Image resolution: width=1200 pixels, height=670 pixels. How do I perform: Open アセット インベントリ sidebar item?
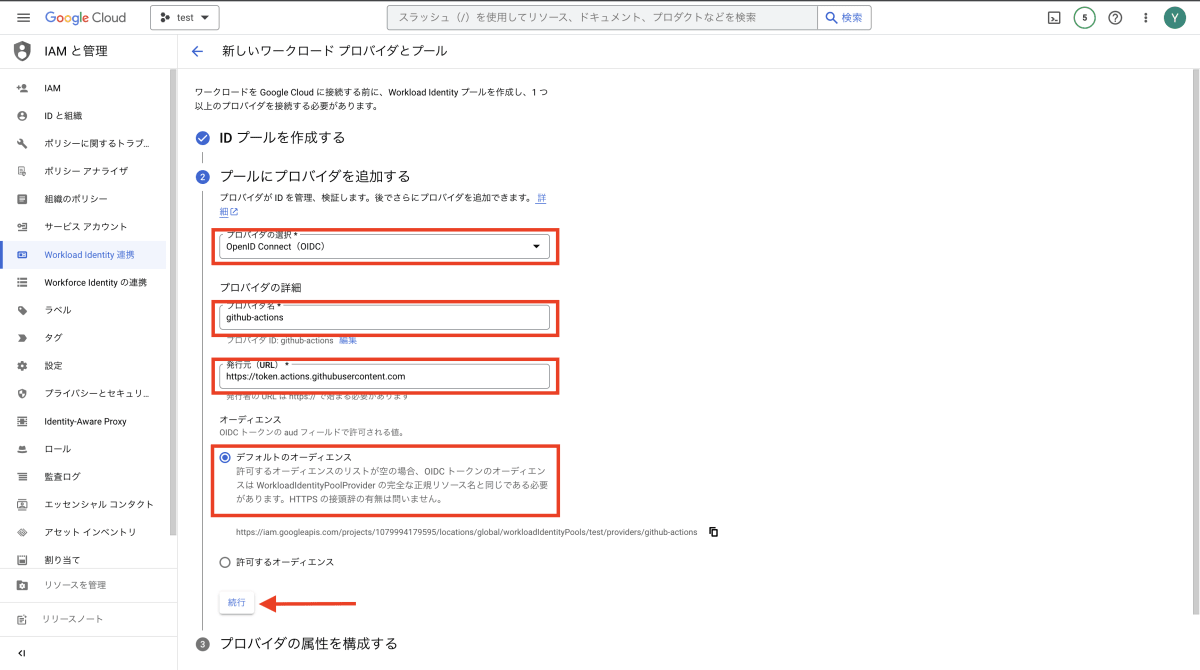[x=83, y=532]
